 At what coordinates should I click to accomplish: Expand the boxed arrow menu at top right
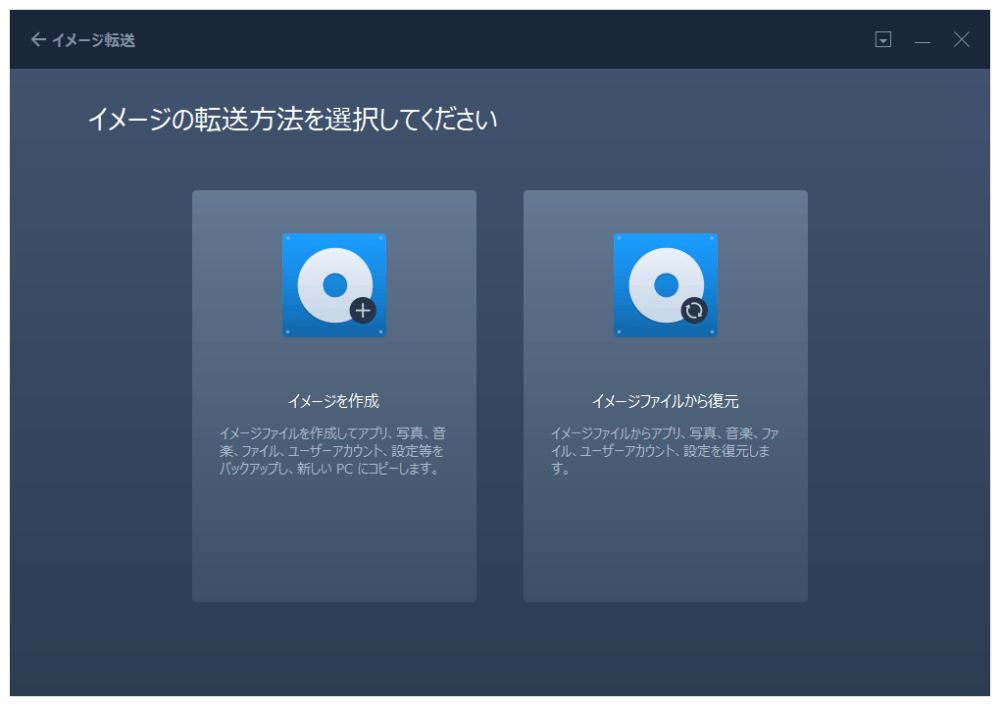click(x=883, y=40)
